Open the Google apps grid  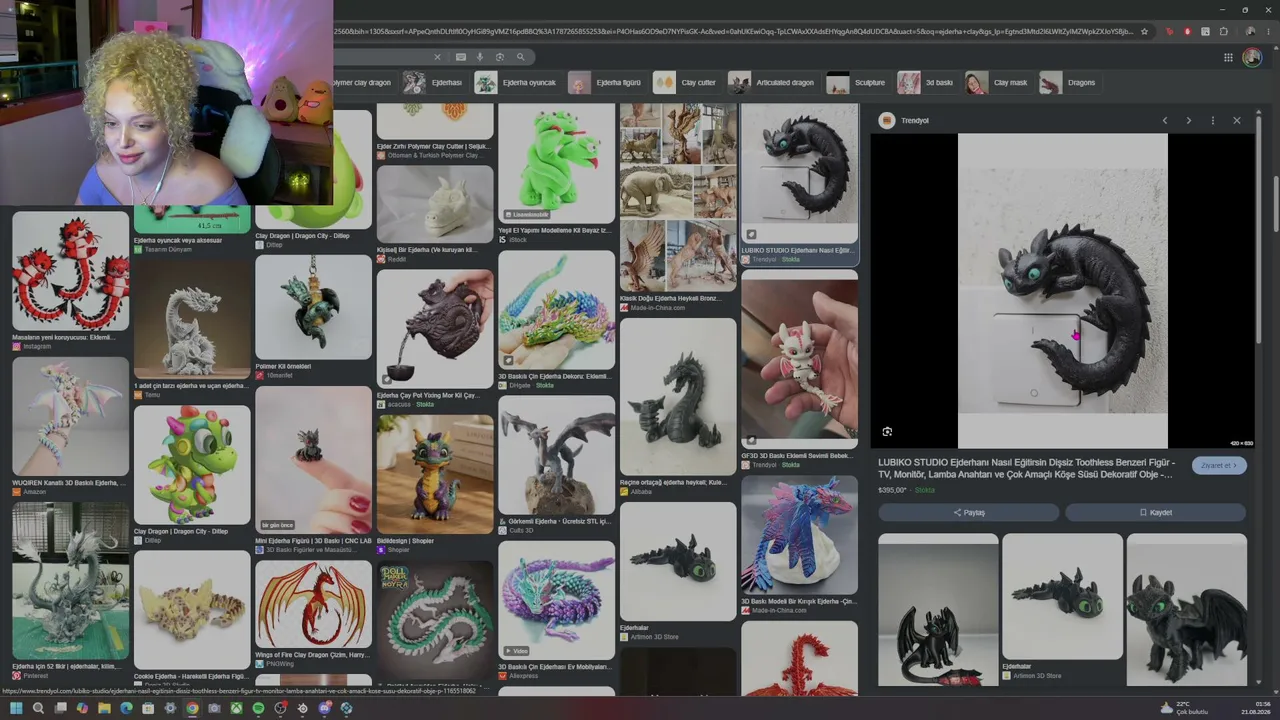1228,57
